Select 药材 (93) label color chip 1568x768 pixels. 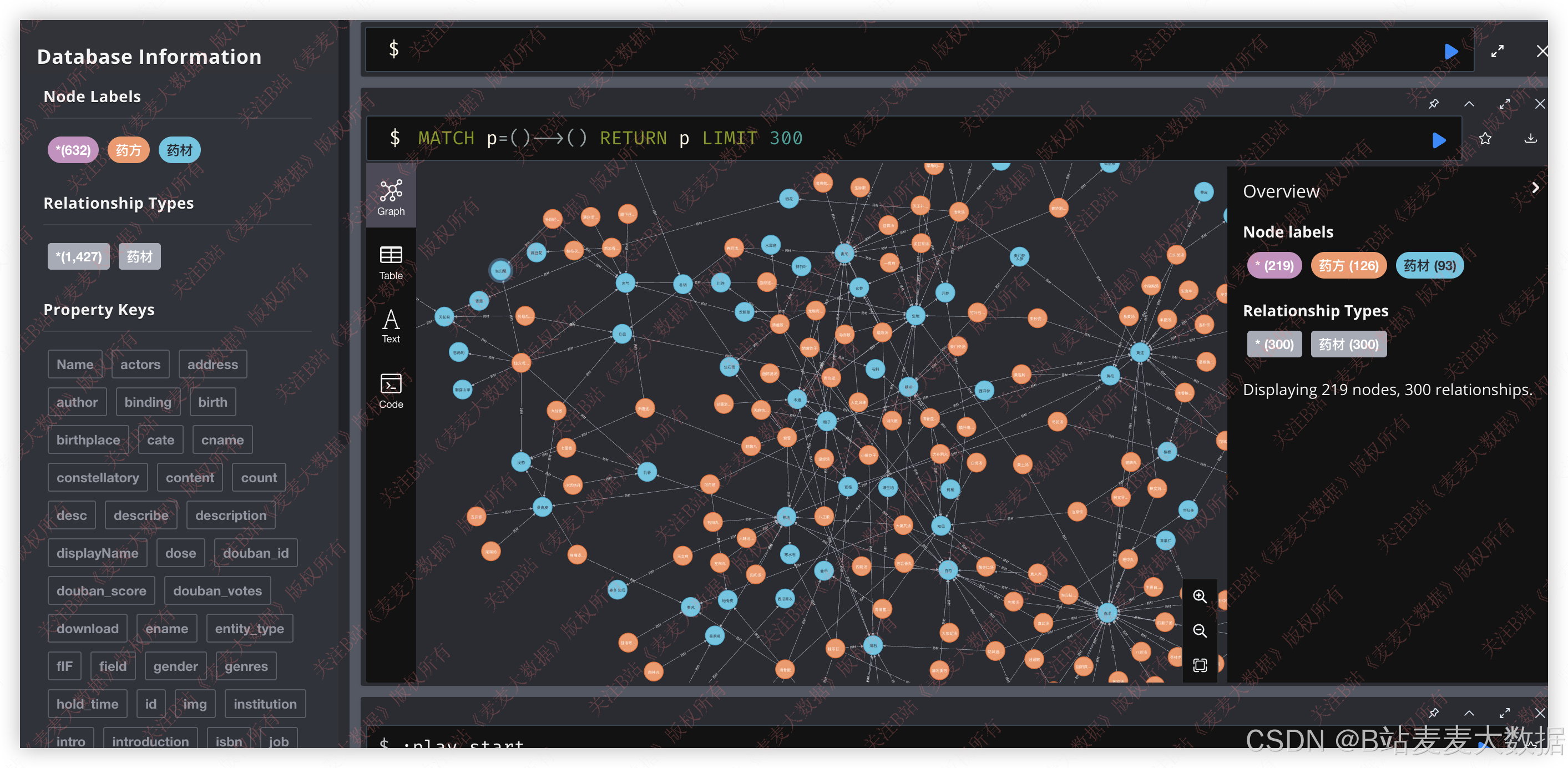(x=1429, y=265)
